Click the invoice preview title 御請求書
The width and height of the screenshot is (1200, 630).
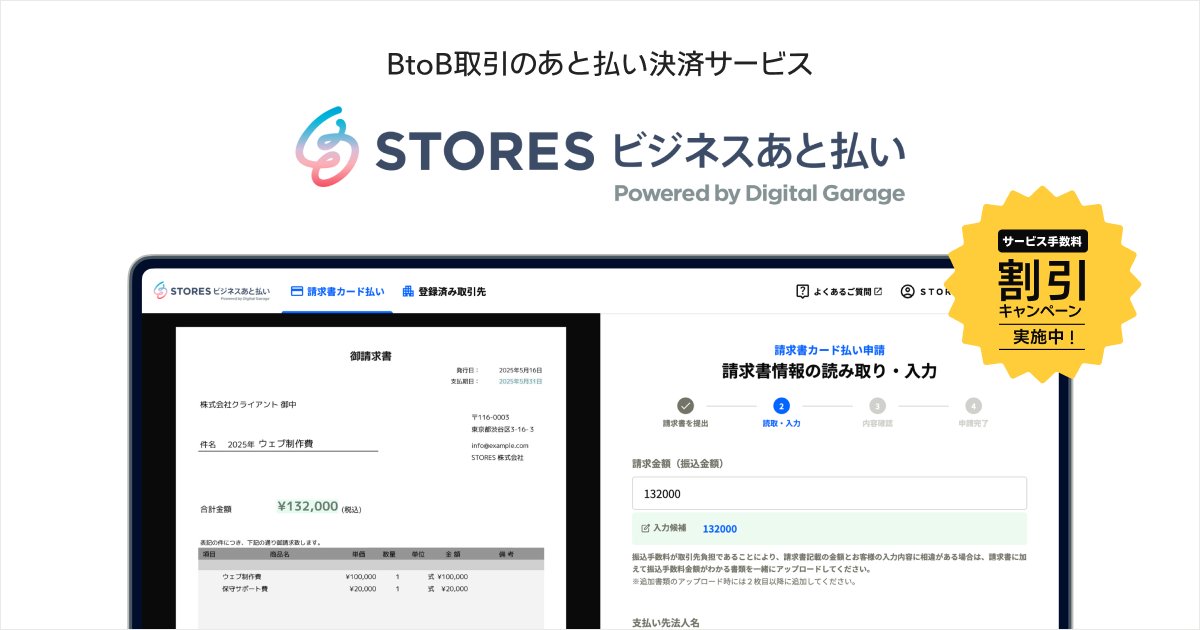pyautogui.click(x=371, y=355)
